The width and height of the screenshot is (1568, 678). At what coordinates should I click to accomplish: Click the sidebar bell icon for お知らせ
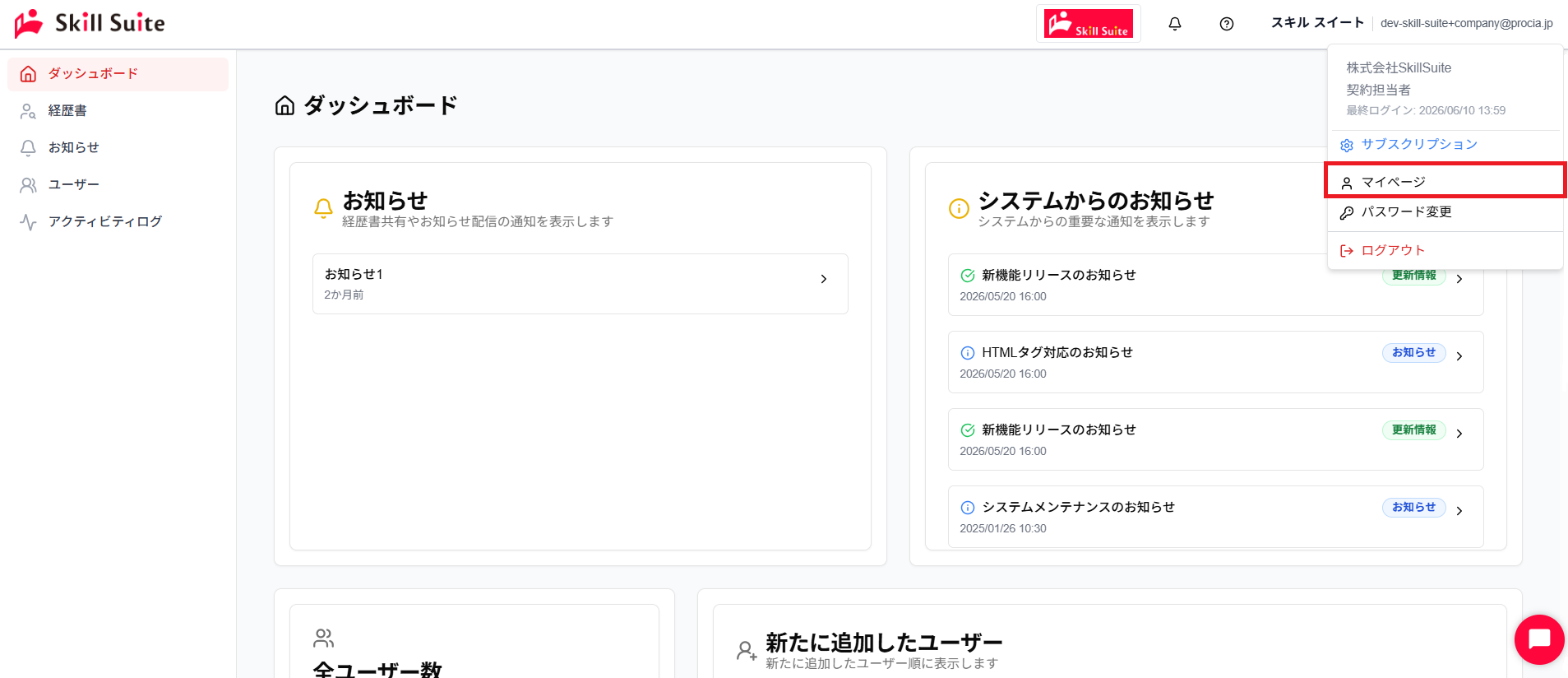pyautogui.click(x=28, y=148)
